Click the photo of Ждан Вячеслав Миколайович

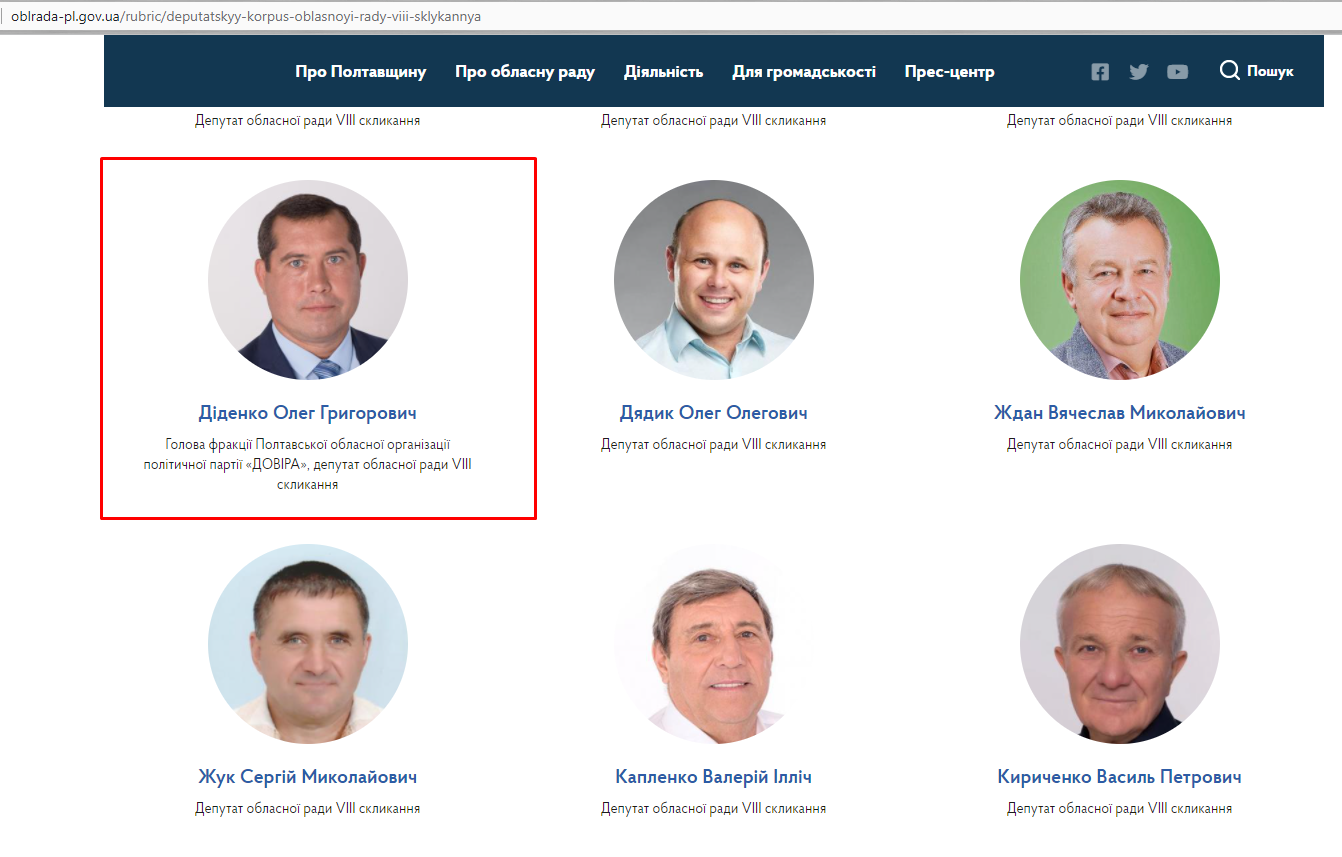(1120, 280)
